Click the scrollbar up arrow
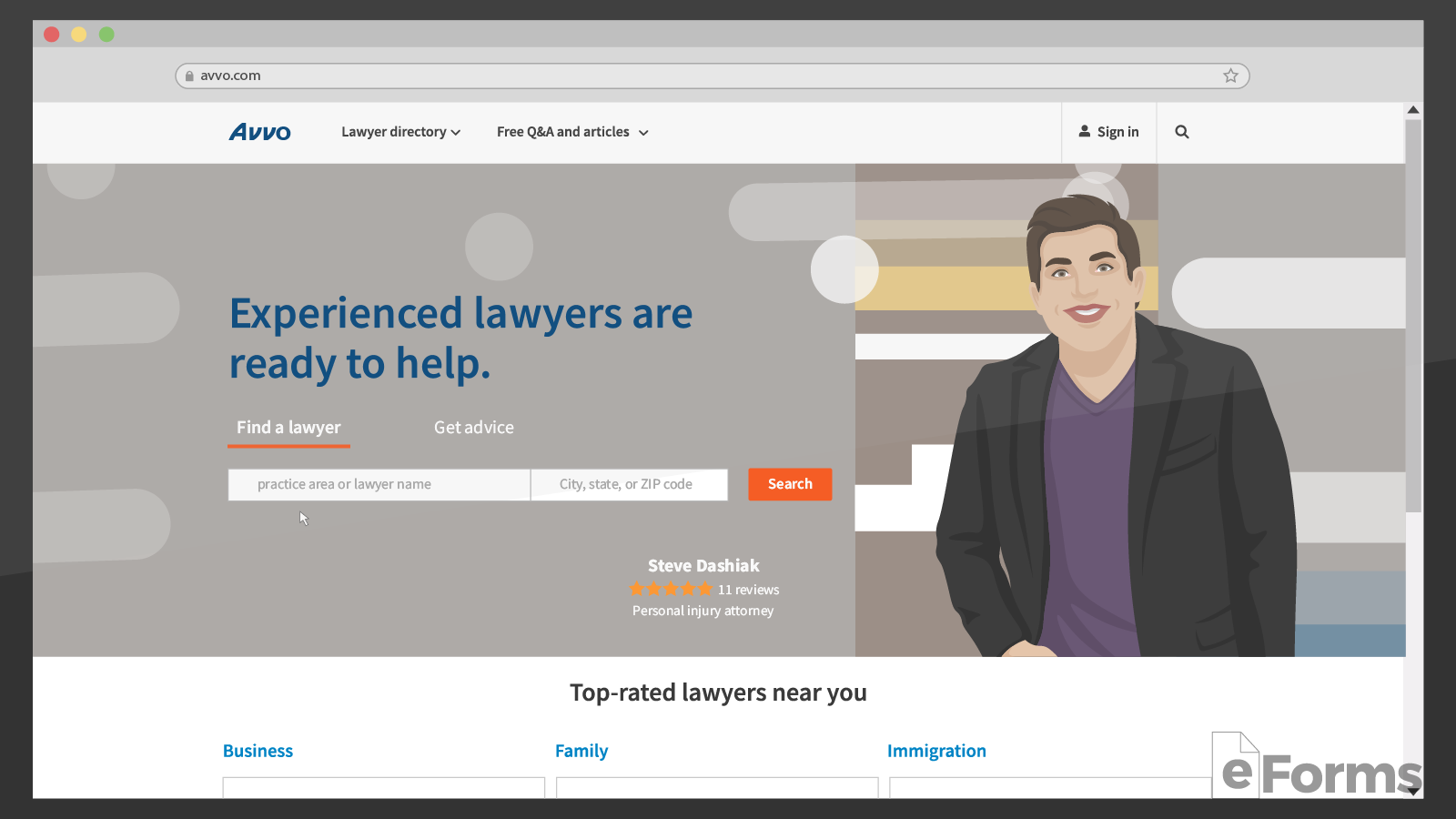Screen dimensions: 1456x819 pyautogui.click(x=1413, y=110)
